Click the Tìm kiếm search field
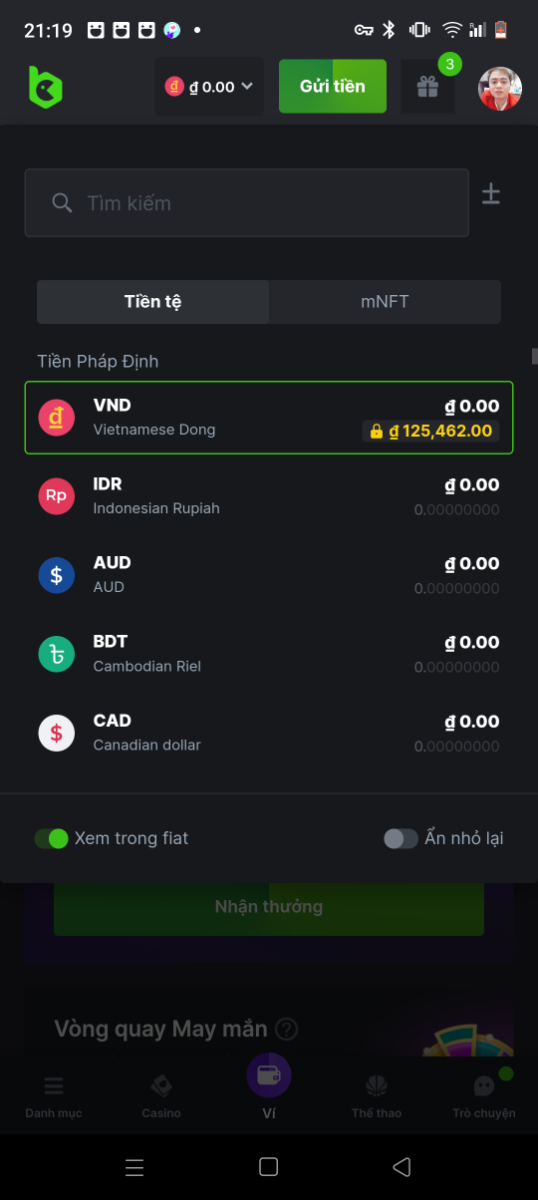Image resolution: width=538 pixels, height=1200 pixels. pyautogui.click(x=247, y=203)
